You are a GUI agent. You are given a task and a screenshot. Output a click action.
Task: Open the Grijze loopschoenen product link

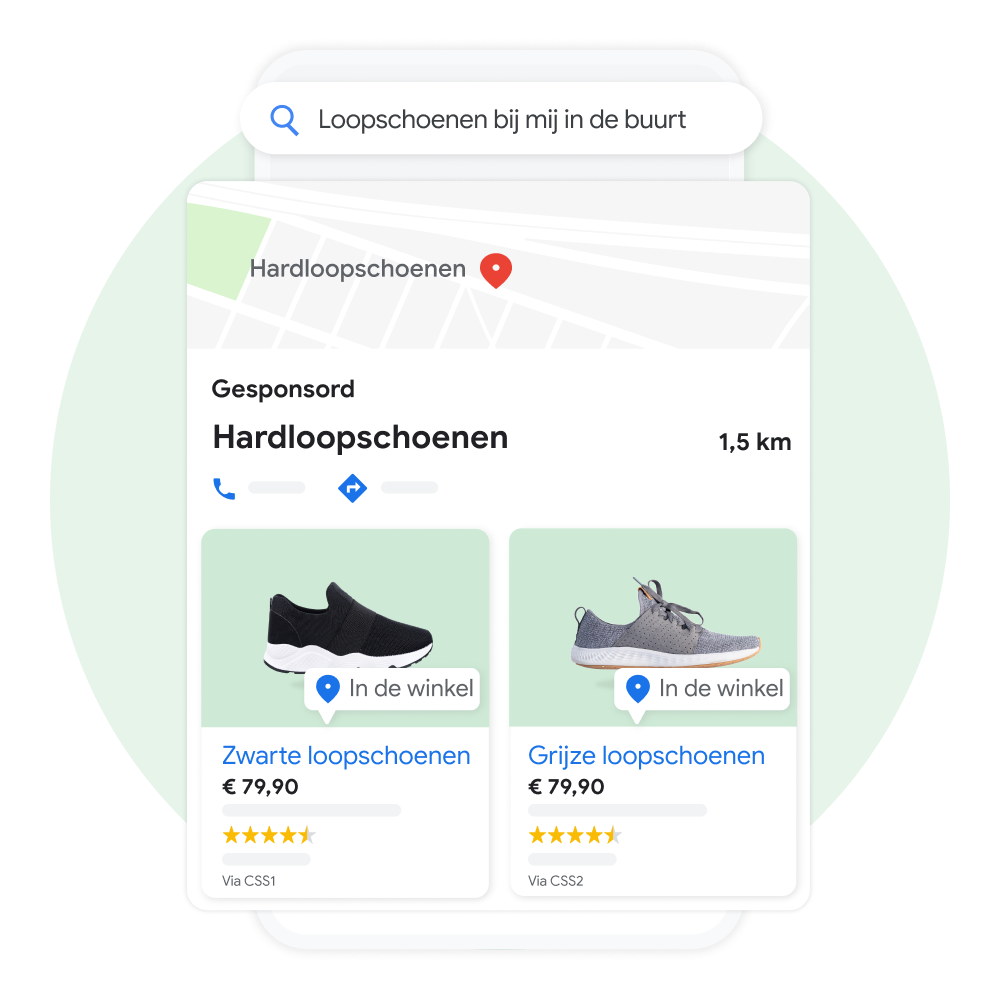point(646,755)
